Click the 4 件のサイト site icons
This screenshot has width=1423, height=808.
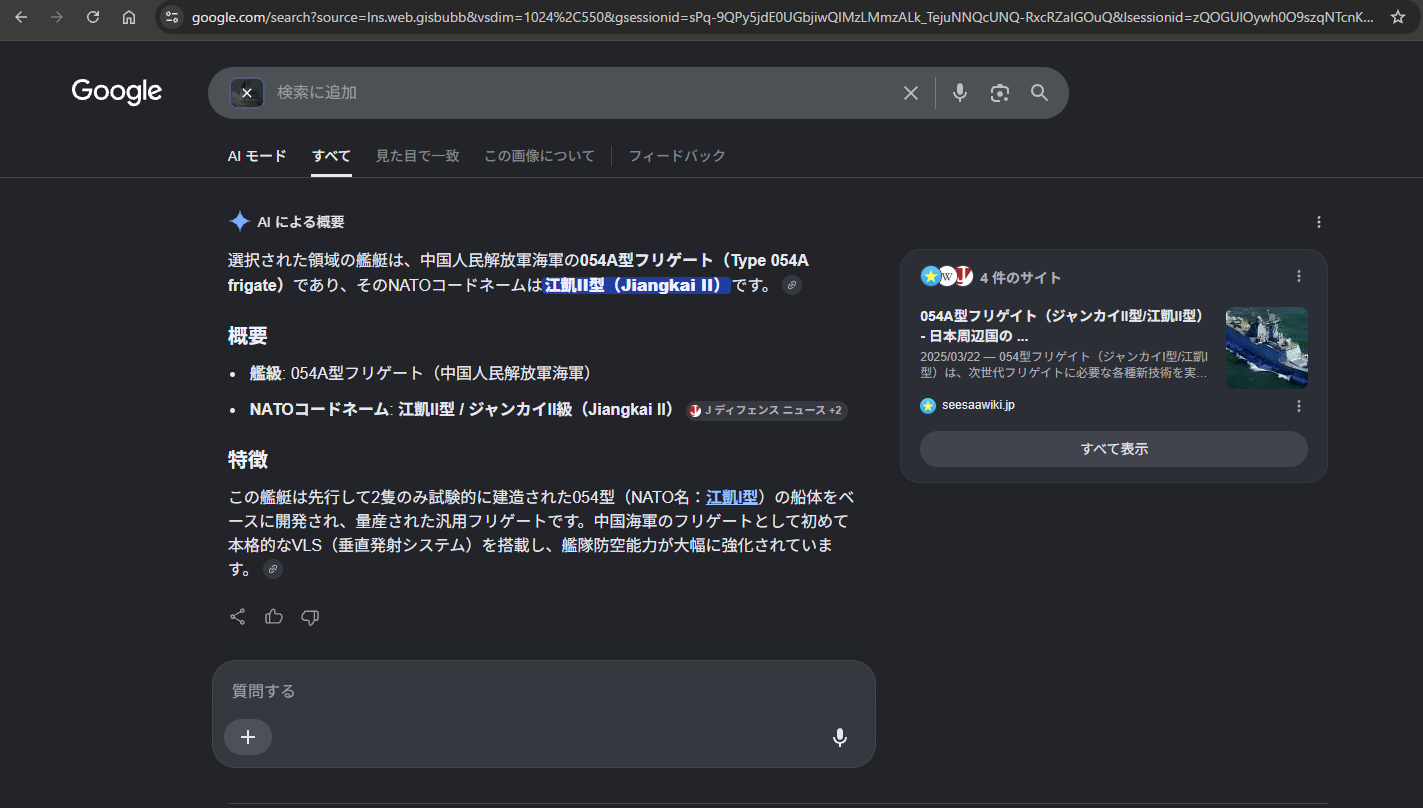tap(946, 276)
